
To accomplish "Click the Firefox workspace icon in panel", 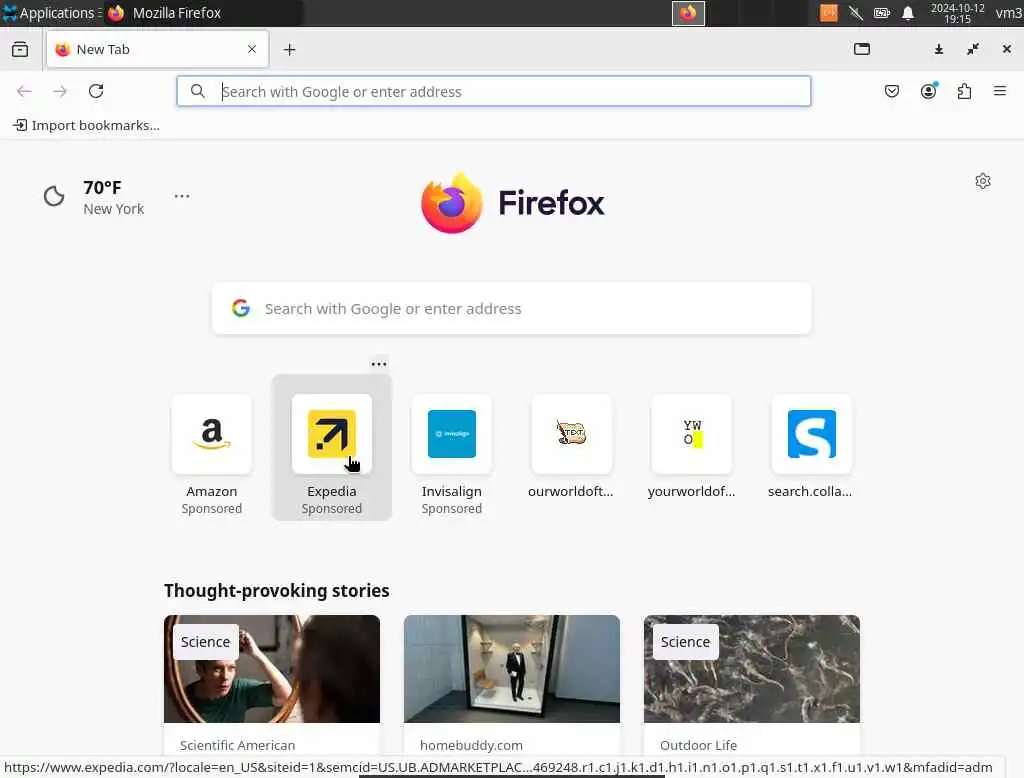I will pos(688,13).
